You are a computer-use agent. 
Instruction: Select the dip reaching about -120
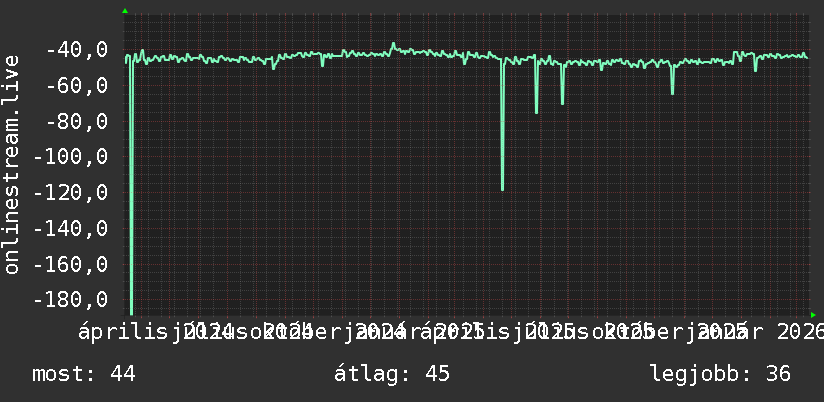tap(502, 188)
